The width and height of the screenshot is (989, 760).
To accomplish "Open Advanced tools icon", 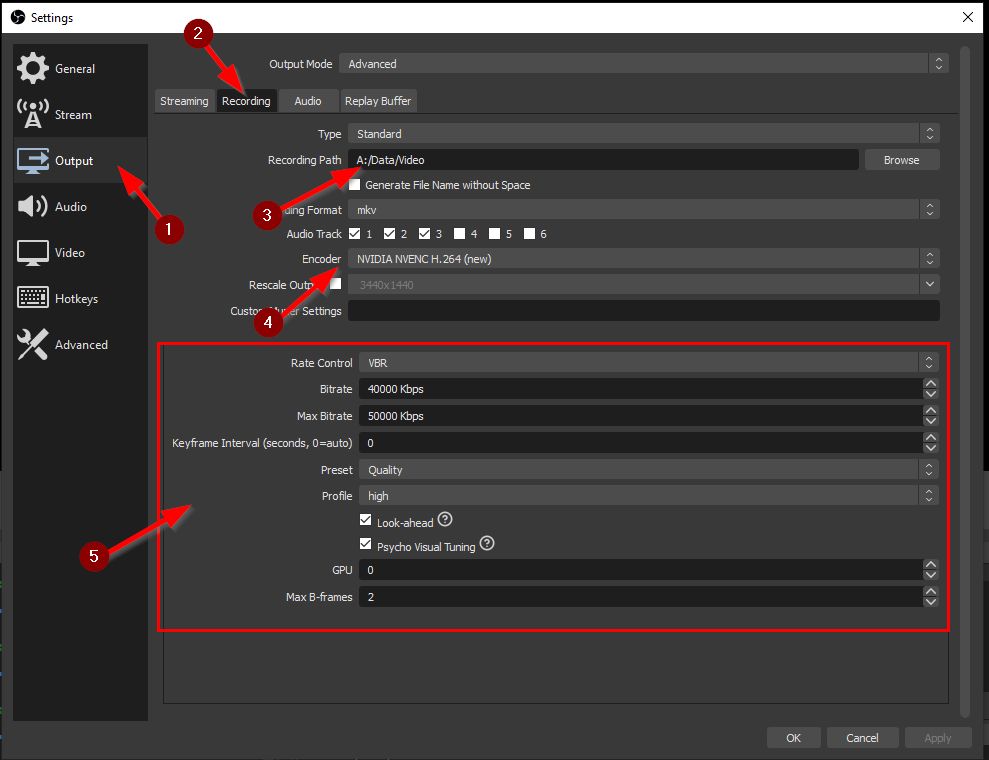I will coord(33,345).
